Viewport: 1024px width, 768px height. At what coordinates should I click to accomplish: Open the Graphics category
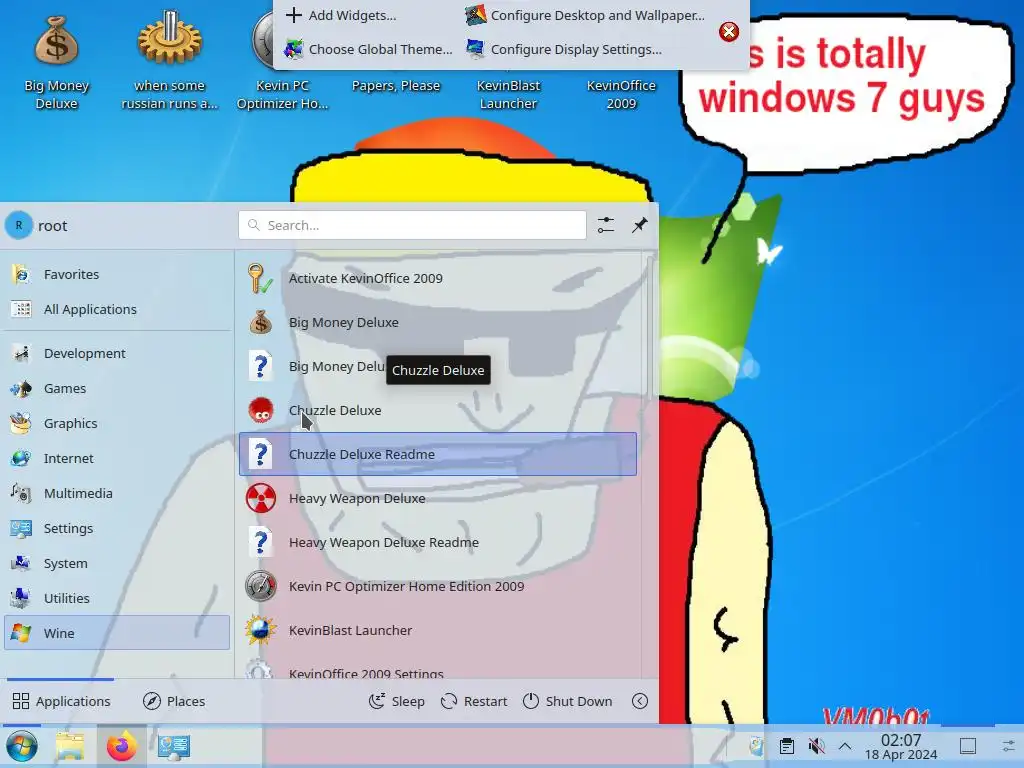117,423
